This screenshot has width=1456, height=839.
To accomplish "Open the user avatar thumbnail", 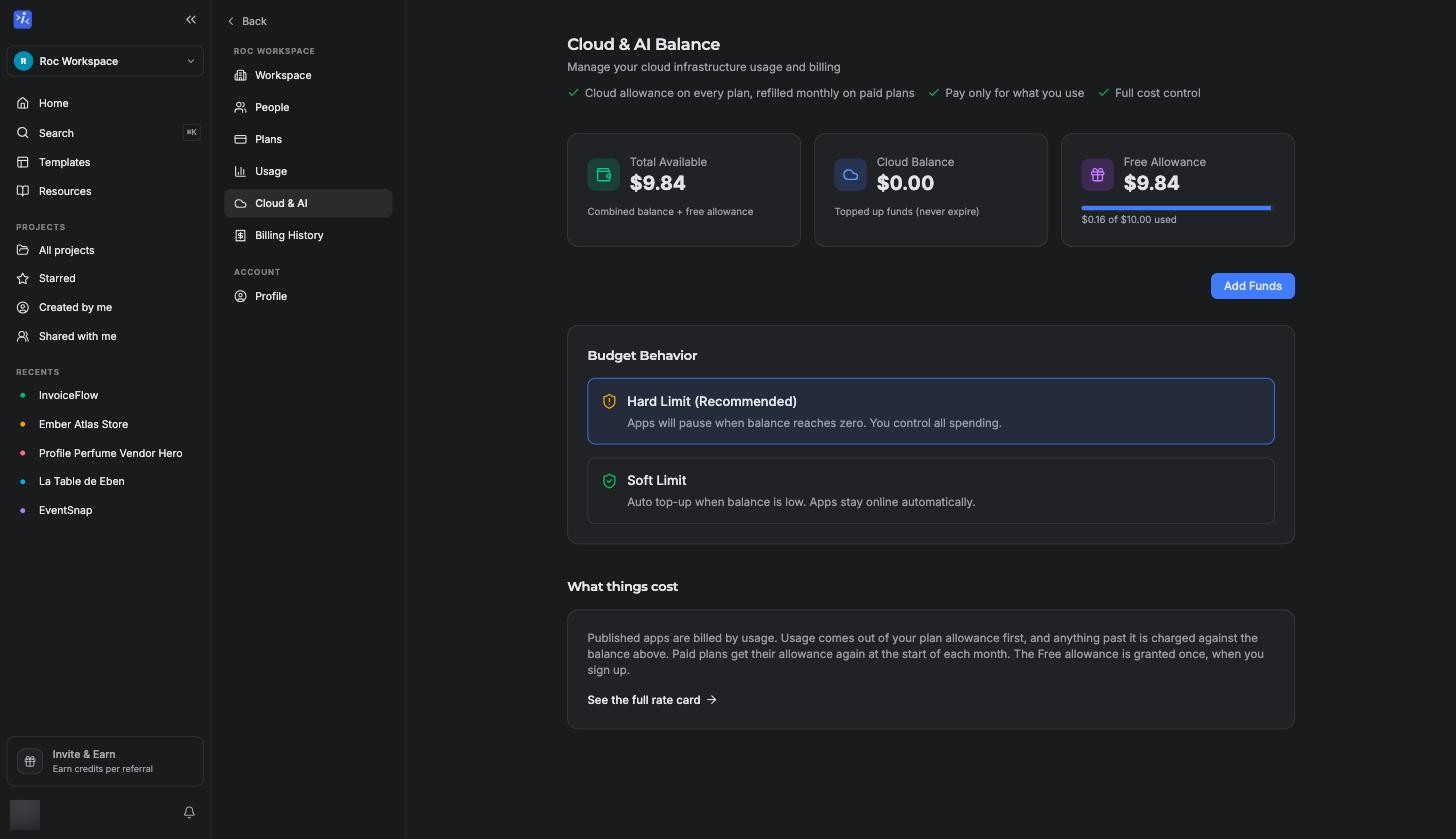I will 25,814.
